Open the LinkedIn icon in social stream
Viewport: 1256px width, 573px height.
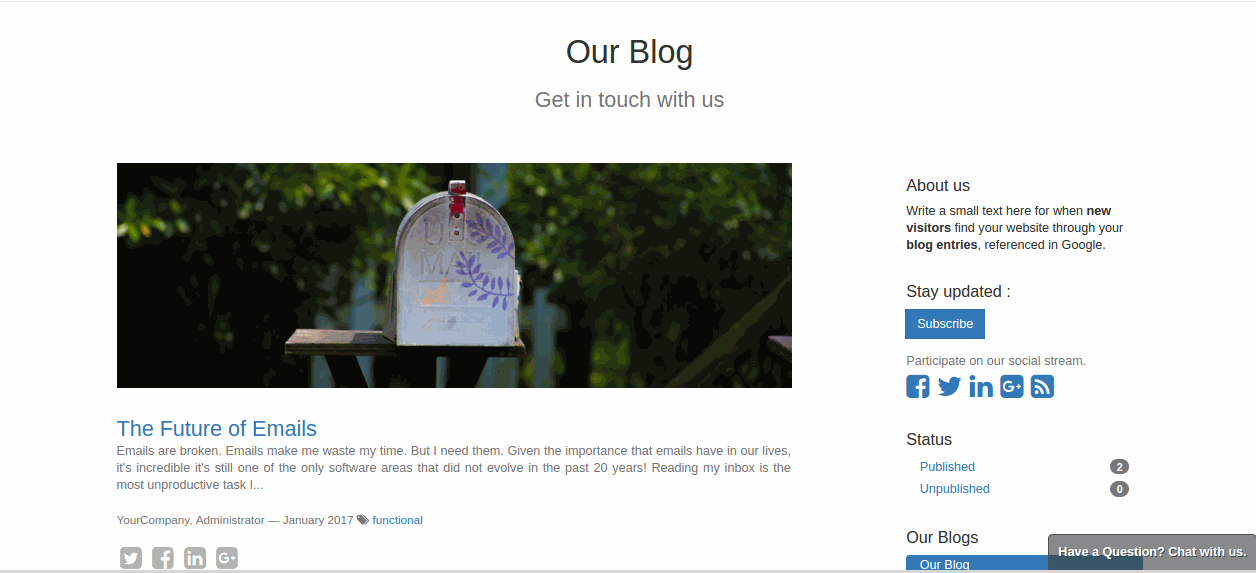pyautogui.click(x=981, y=387)
